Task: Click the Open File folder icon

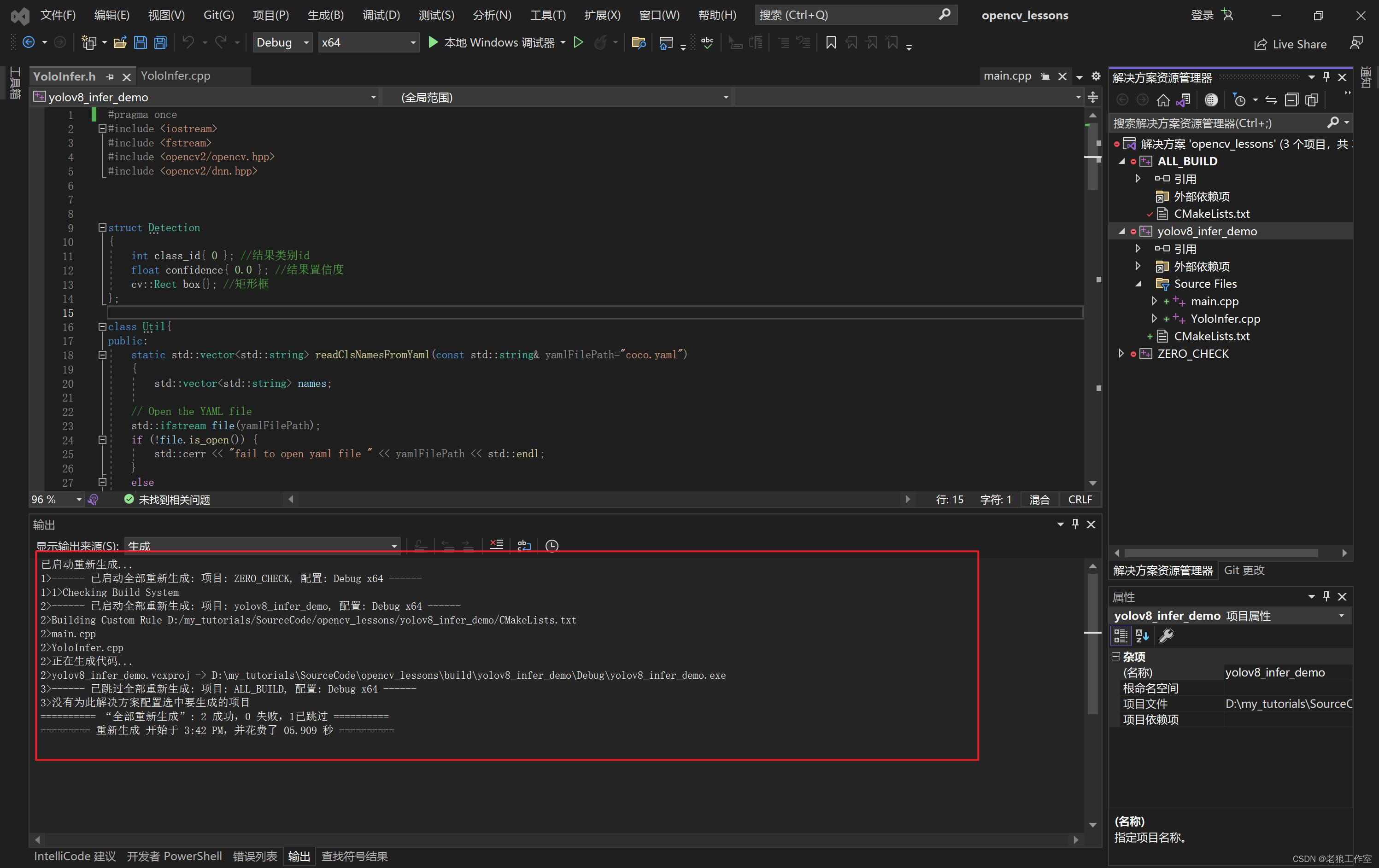Action: coord(120,42)
